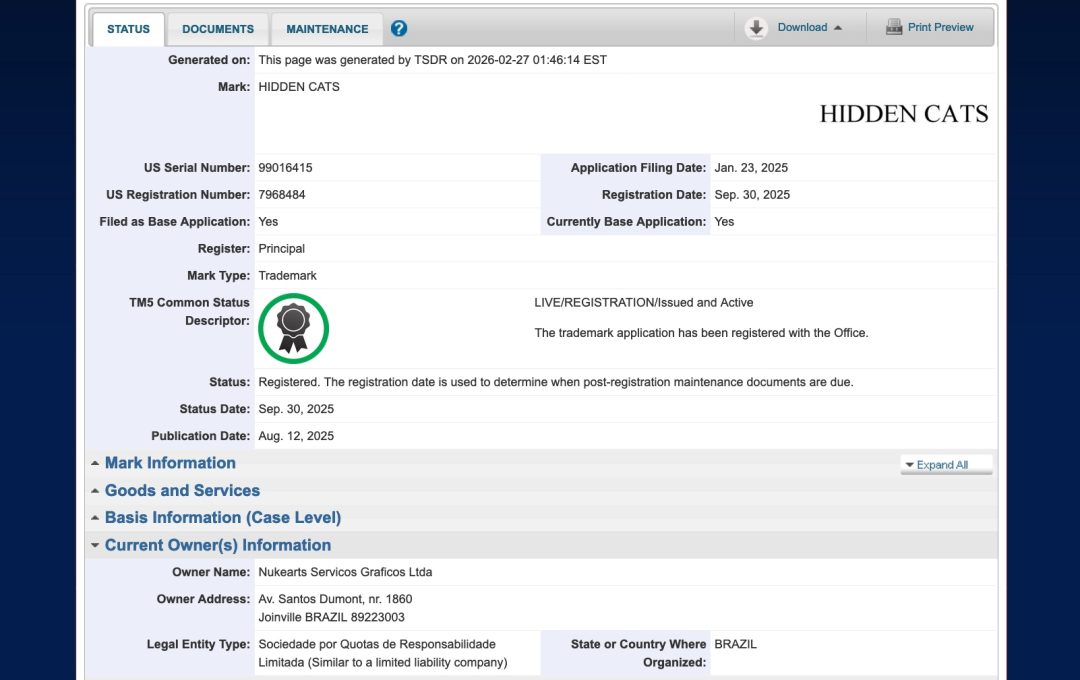Expand the Goods and Services section

(182, 490)
